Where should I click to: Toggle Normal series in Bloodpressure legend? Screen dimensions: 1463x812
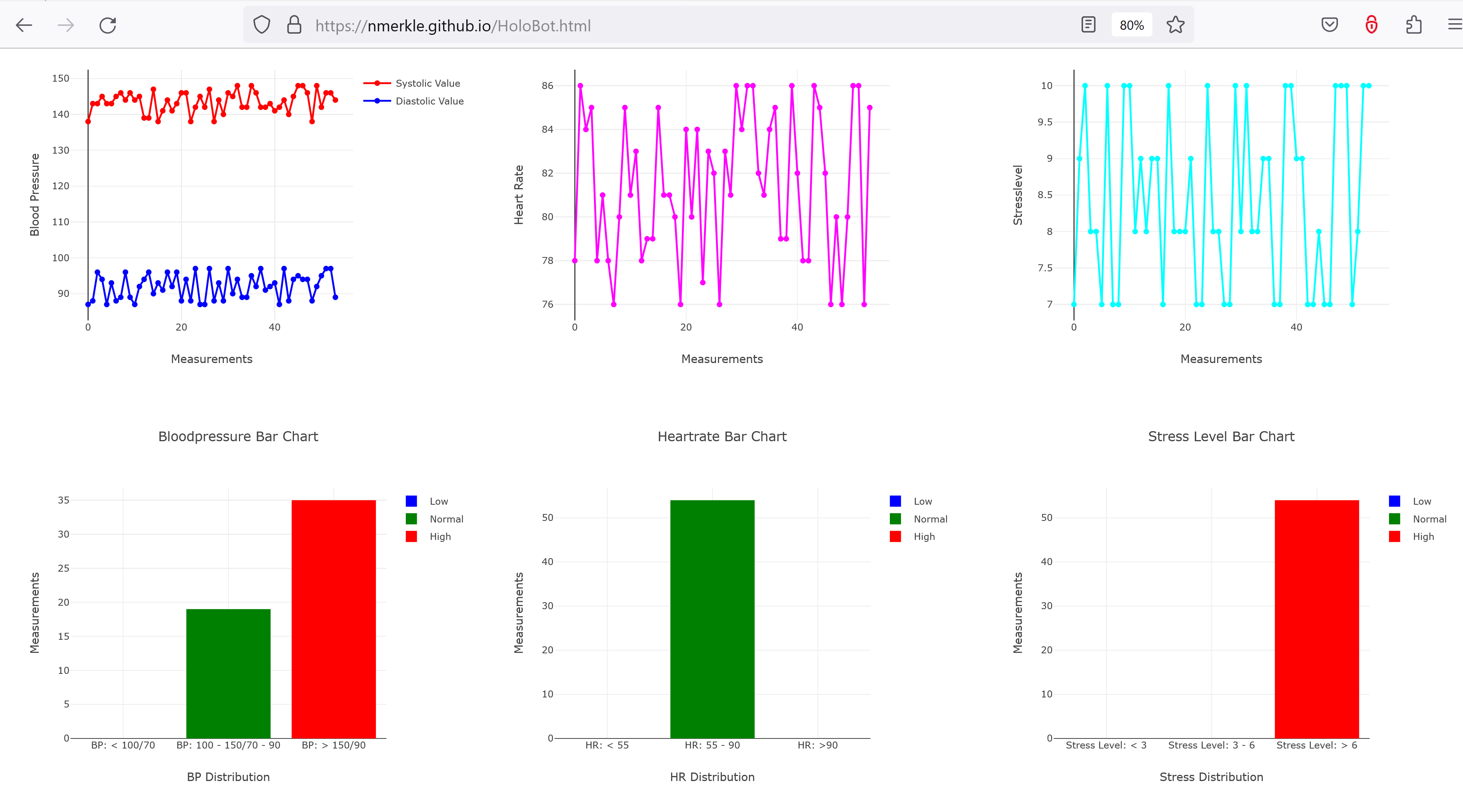435,519
